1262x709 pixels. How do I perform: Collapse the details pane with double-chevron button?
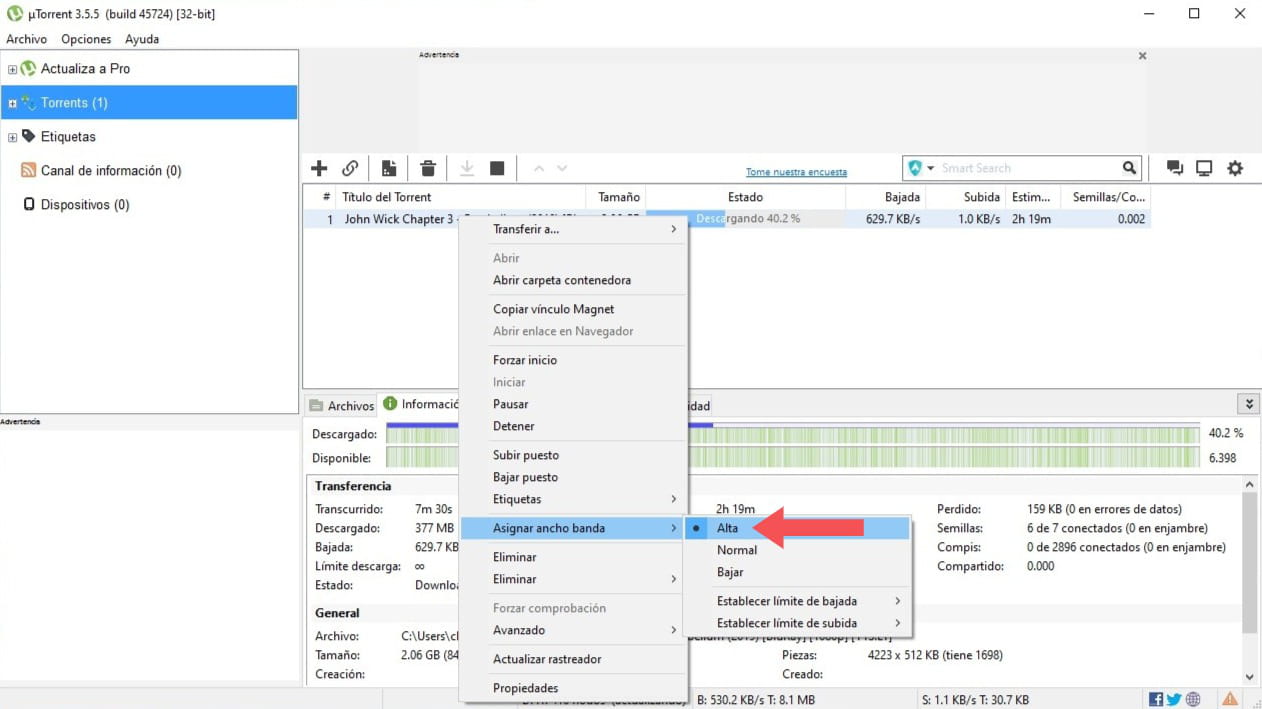1248,404
